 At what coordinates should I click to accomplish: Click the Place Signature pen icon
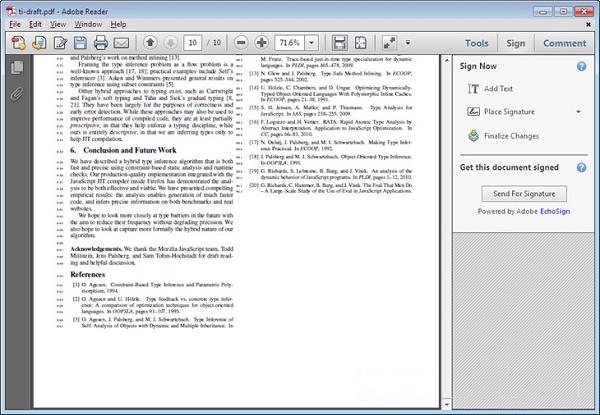(473, 112)
